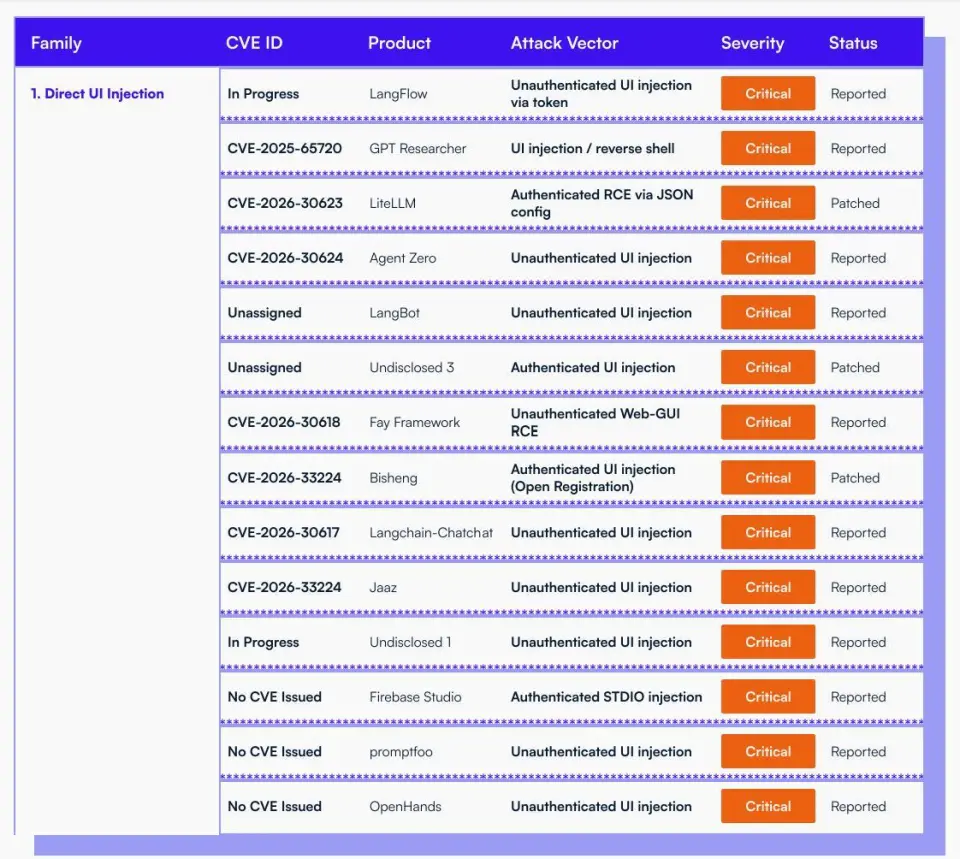The image size is (960, 859).
Task: Click the CVE-2026-30618 identifier
Action: click(283, 423)
